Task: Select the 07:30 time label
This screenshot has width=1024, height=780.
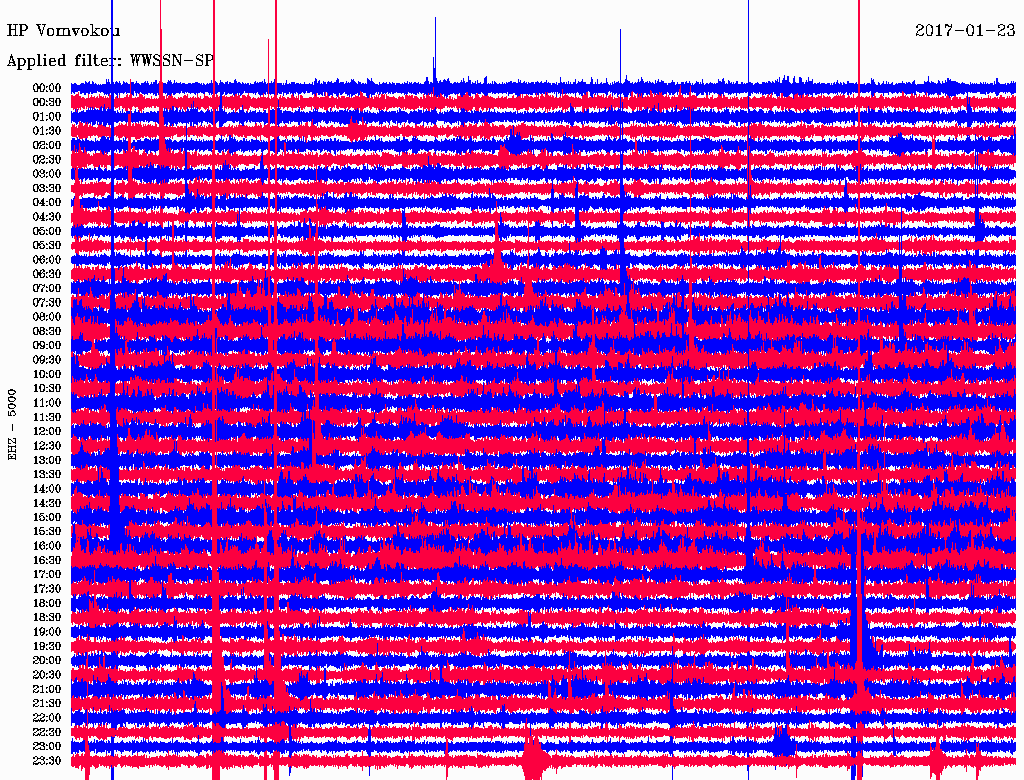Action: (47, 302)
